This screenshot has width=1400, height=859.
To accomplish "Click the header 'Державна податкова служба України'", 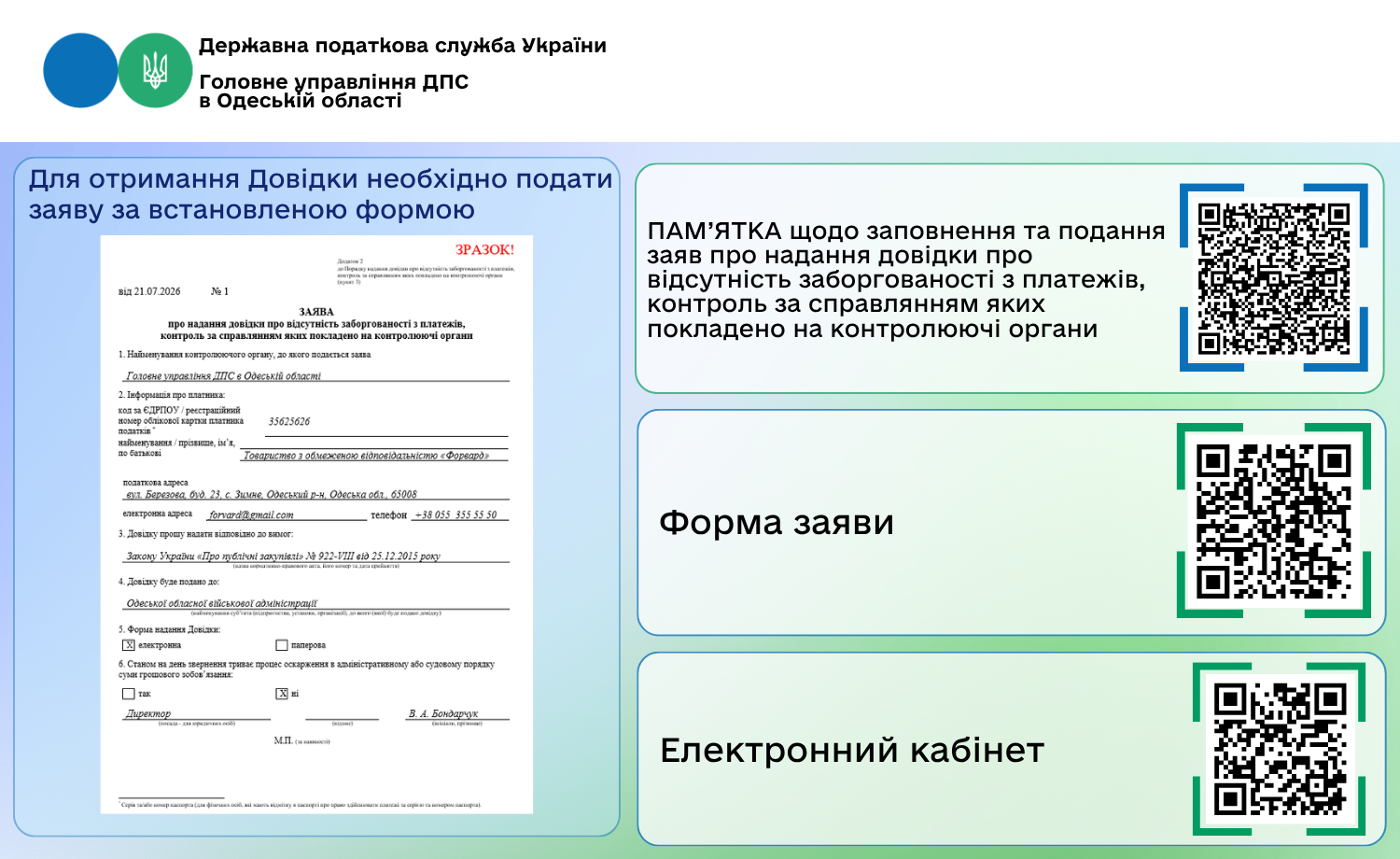I will [x=402, y=46].
